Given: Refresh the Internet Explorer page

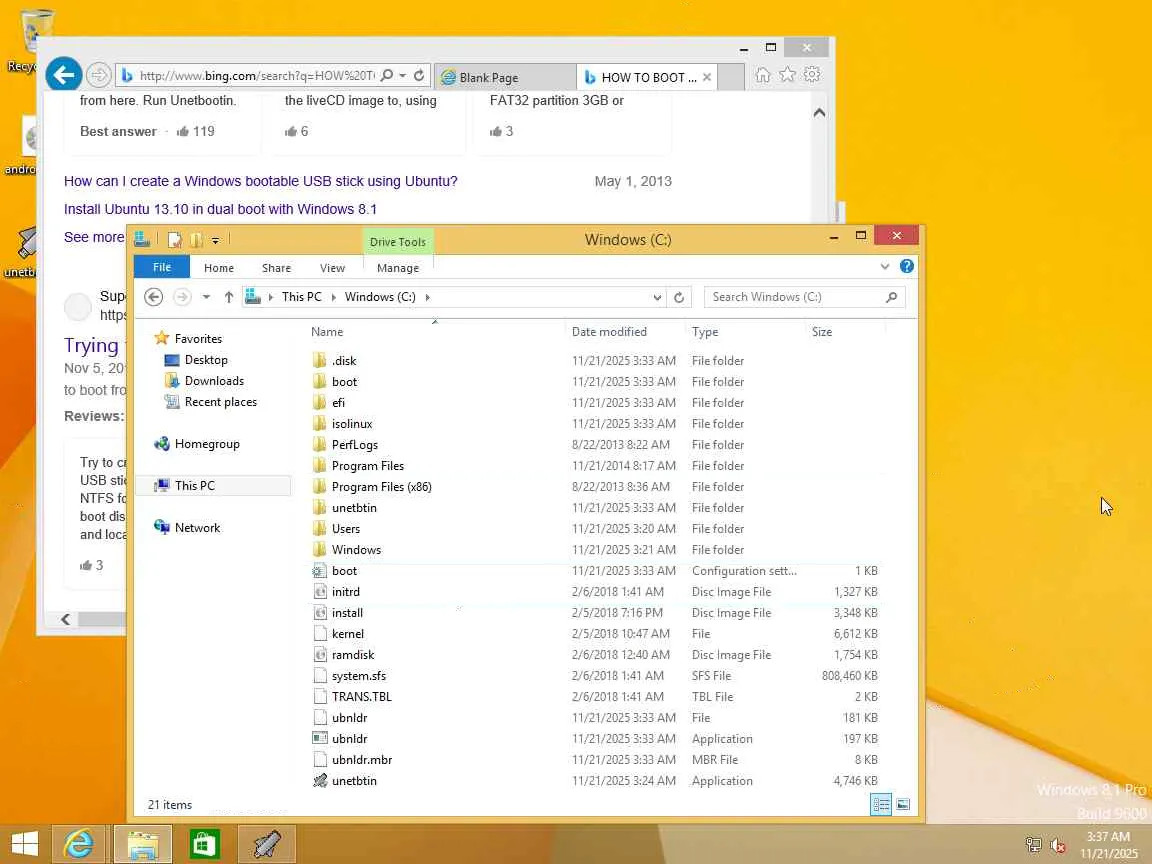Looking at the screenshot, I should [419, 75].
